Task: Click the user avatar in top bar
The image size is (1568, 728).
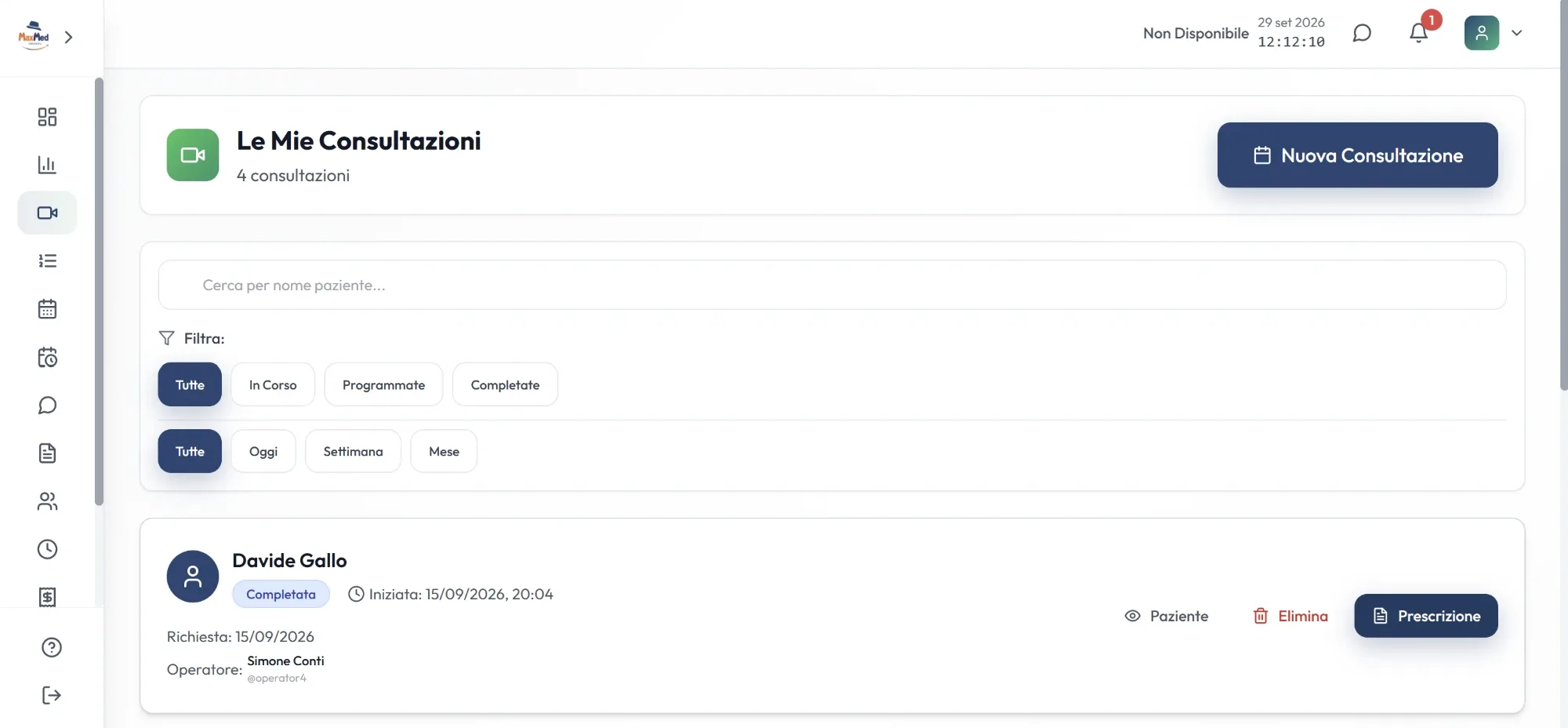Action: tap(1481, 33)
